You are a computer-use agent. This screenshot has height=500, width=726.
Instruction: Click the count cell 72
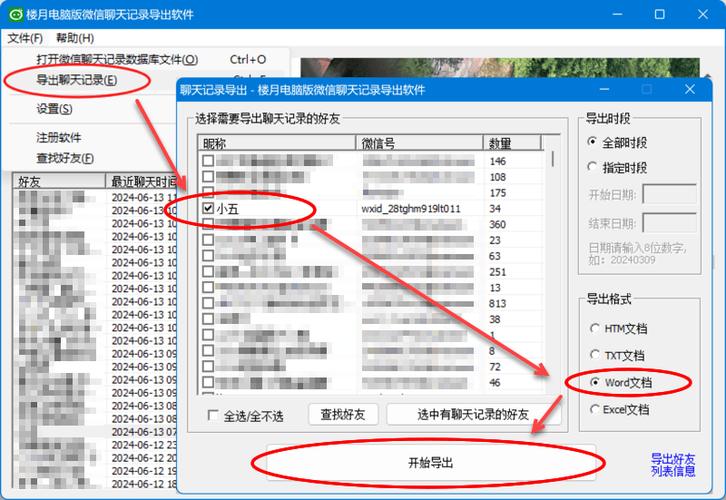494,367
